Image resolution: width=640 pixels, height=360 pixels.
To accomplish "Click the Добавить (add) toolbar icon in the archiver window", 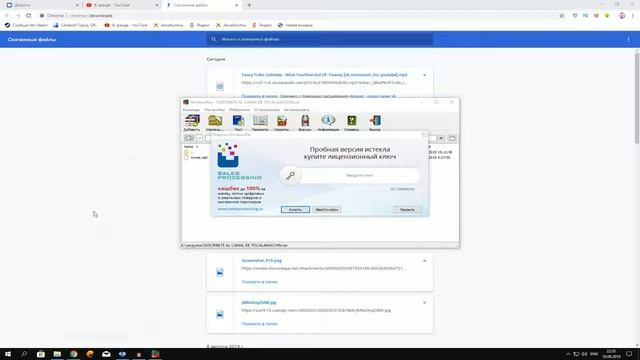I will [192, 121].
